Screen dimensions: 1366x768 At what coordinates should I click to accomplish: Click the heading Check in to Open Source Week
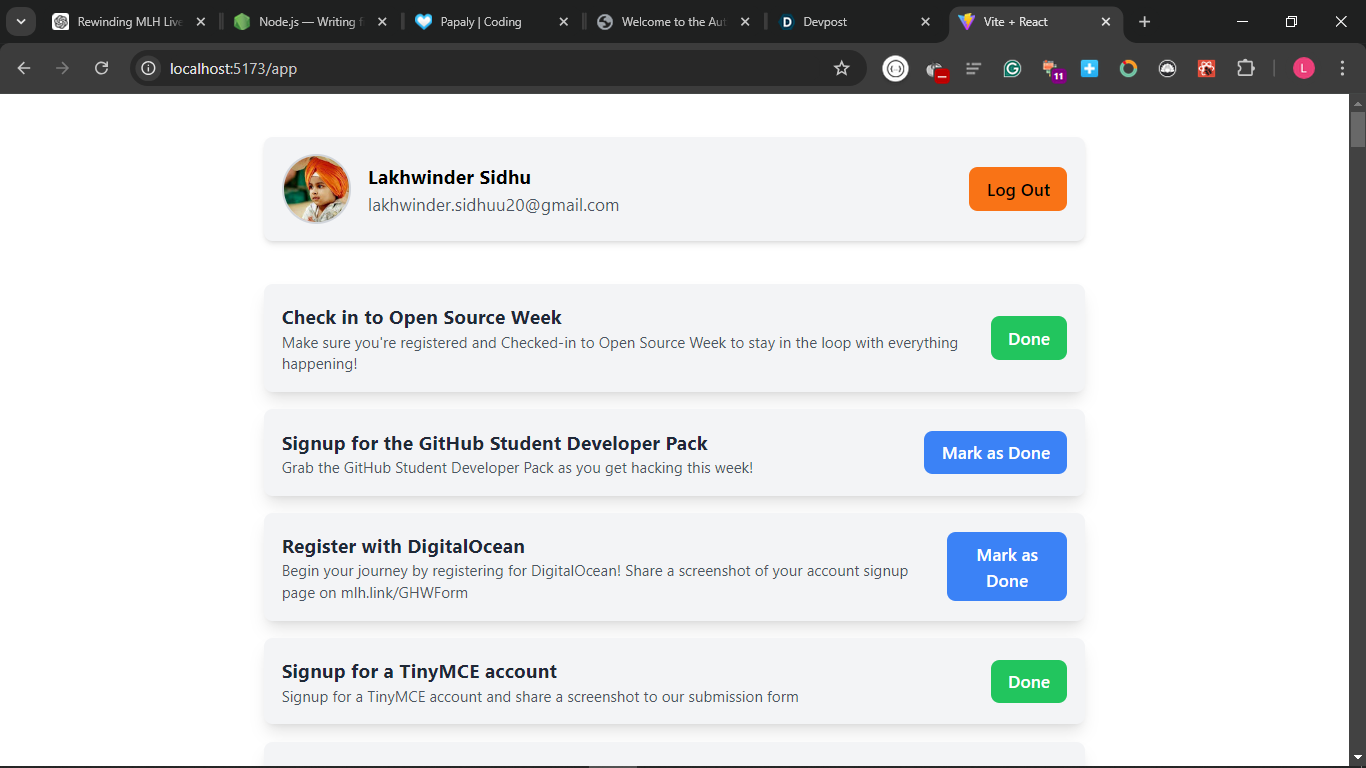pos(421,317)
